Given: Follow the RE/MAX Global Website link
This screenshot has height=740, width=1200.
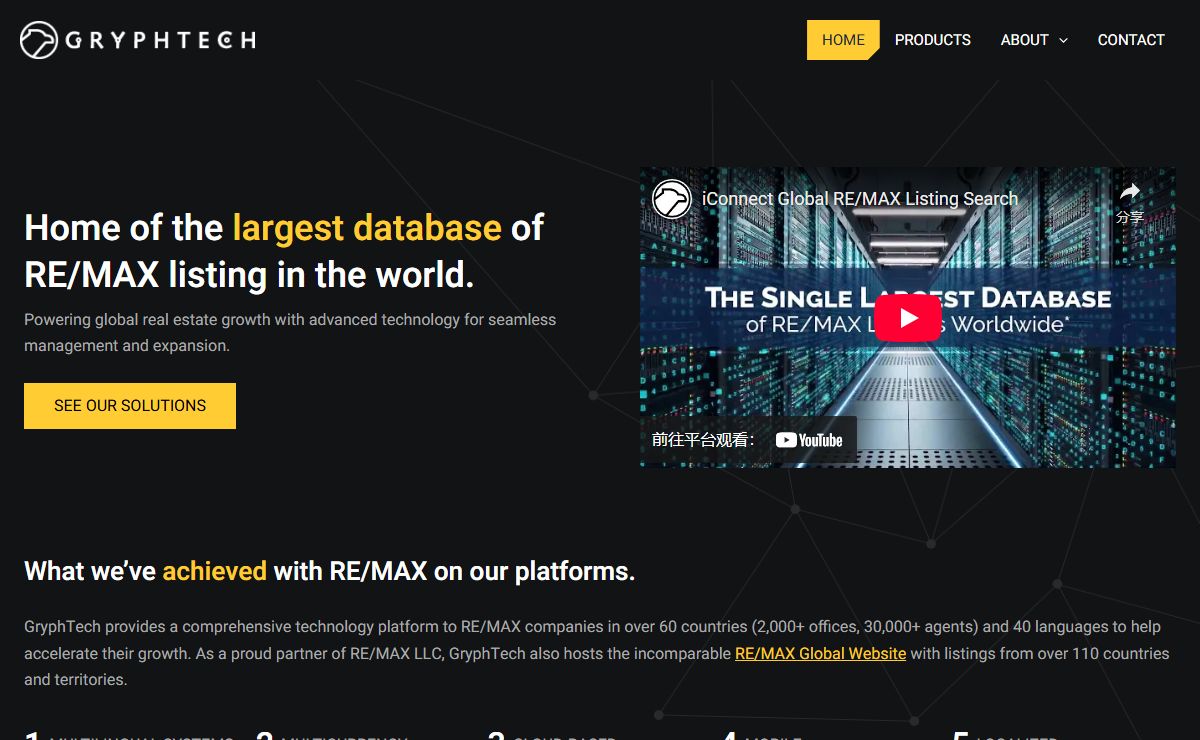Looking at the screenshot, I should [x=820, y=653].
